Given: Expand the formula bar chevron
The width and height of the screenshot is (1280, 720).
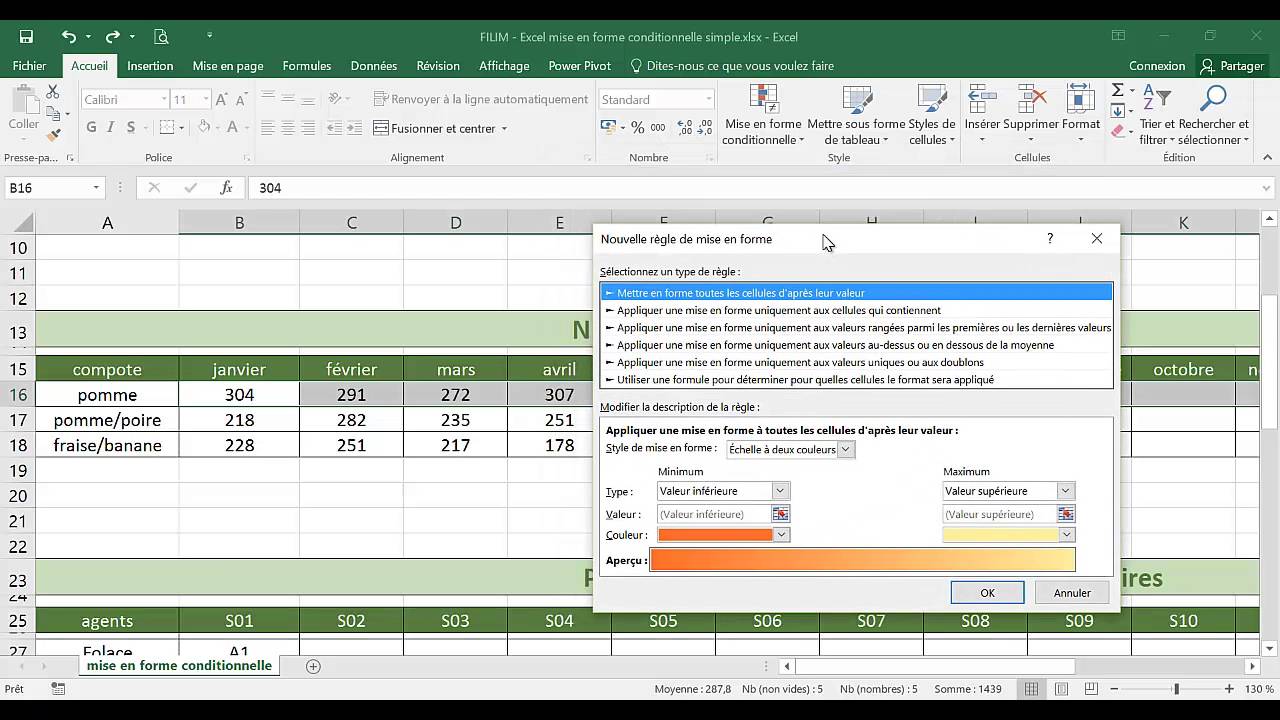Looking at the screenshot, I should click(1267, 188).
